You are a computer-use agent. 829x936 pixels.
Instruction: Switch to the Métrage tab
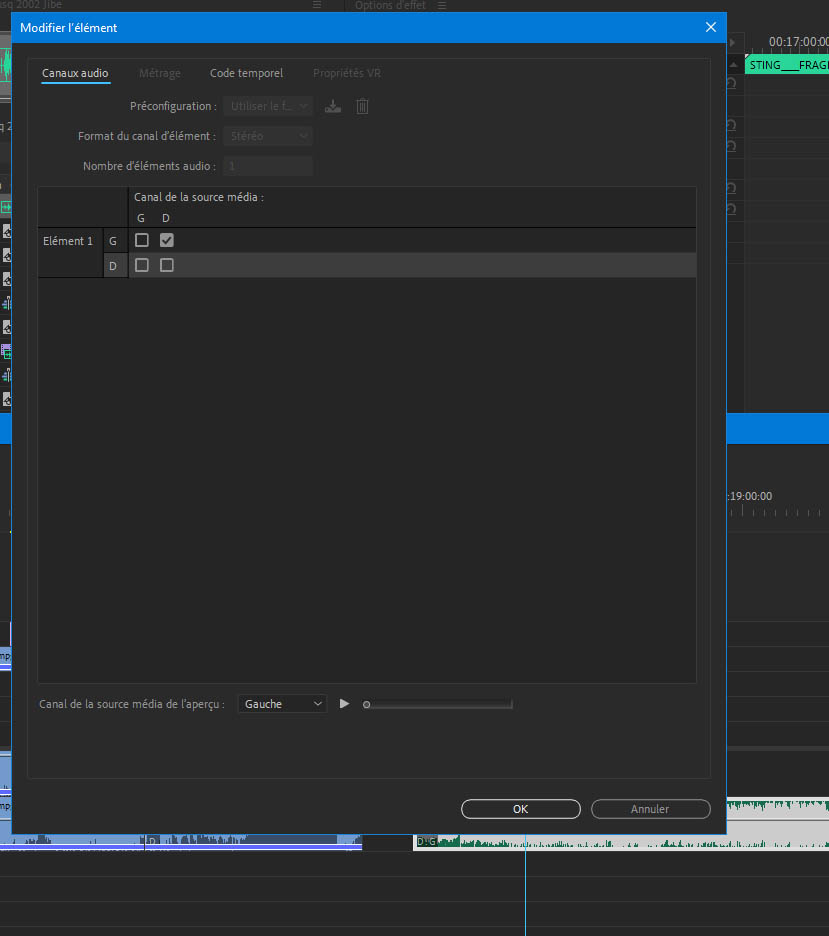(x=160, y=73)
